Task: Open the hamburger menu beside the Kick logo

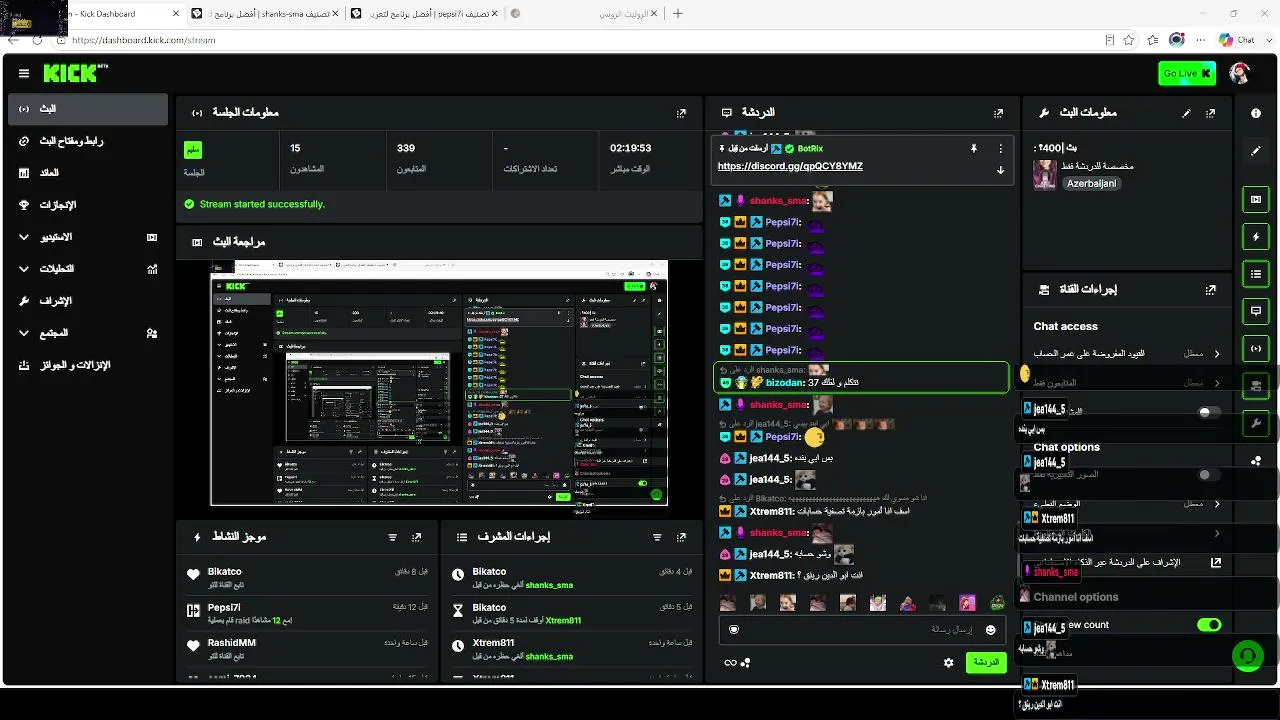Action: pyautogui.click(x=24, y=73)
